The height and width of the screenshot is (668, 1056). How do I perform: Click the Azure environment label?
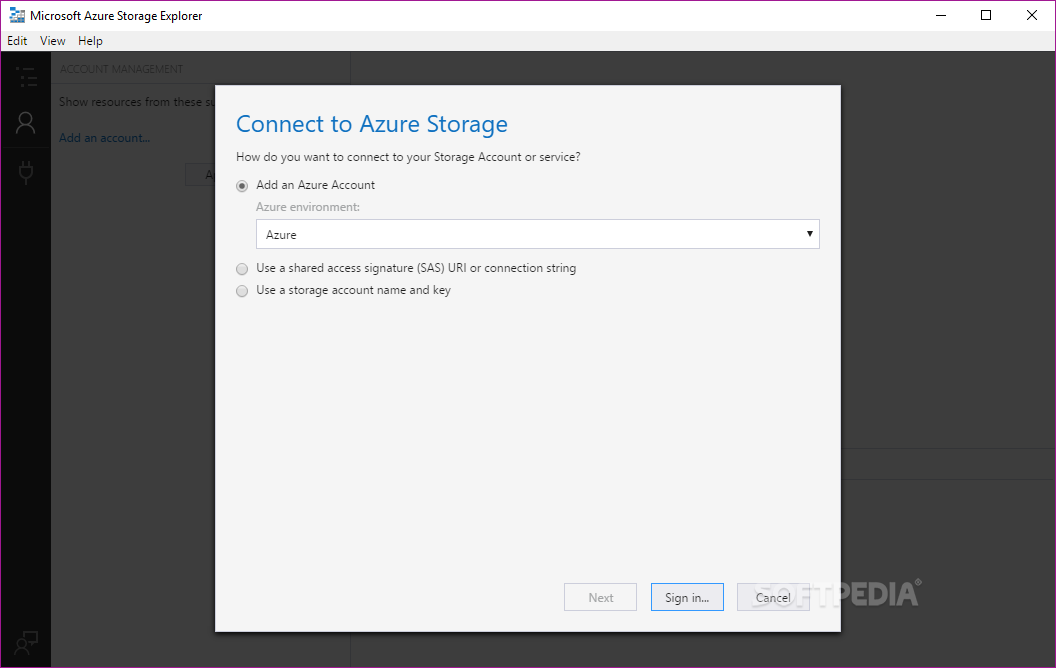(x=308, y=207)
